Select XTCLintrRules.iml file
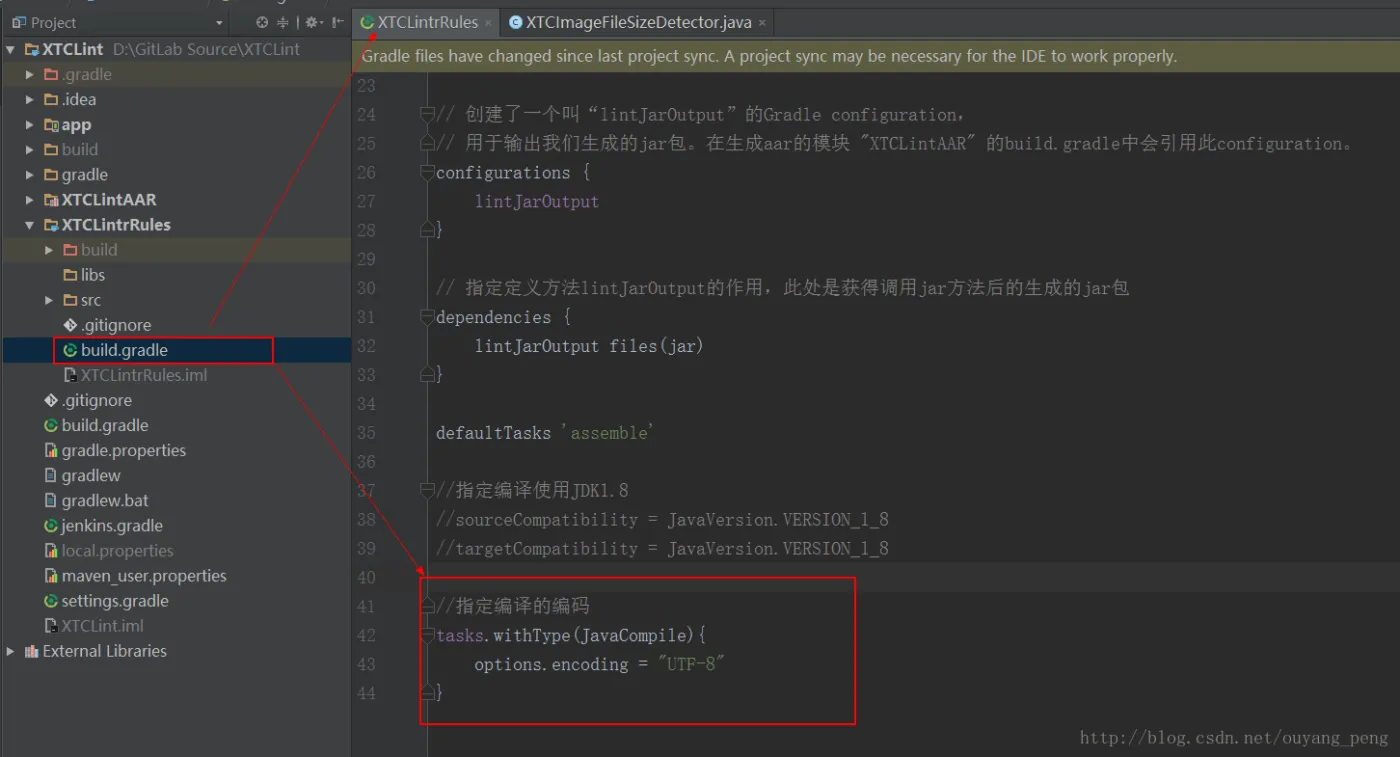 [x=144, y=375]
